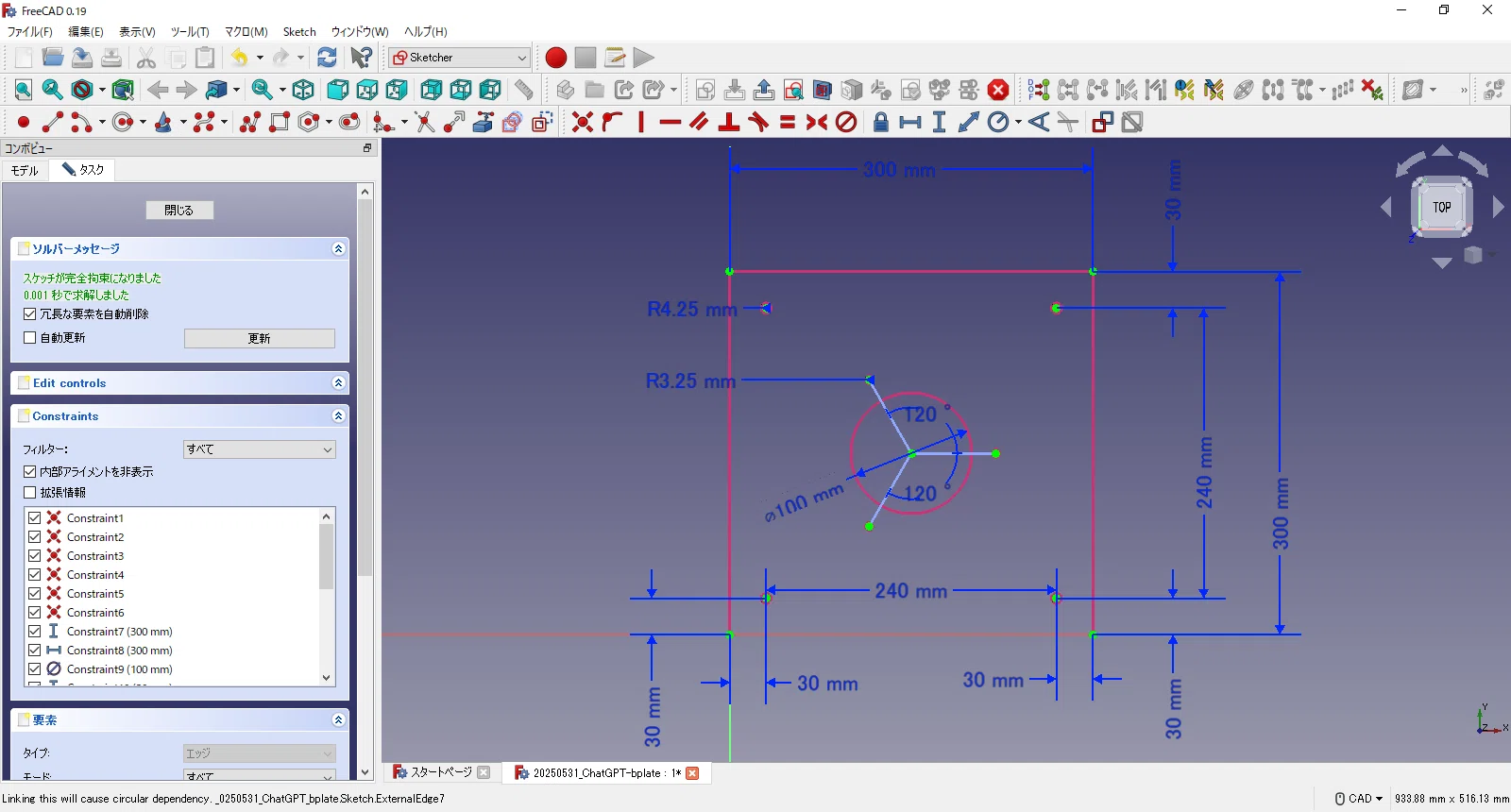The width and height of the screenshot is (1511, 812).
Task: Click the TOP face of navigation cube
Action: pyautogui.click(x=1442, y=207)
